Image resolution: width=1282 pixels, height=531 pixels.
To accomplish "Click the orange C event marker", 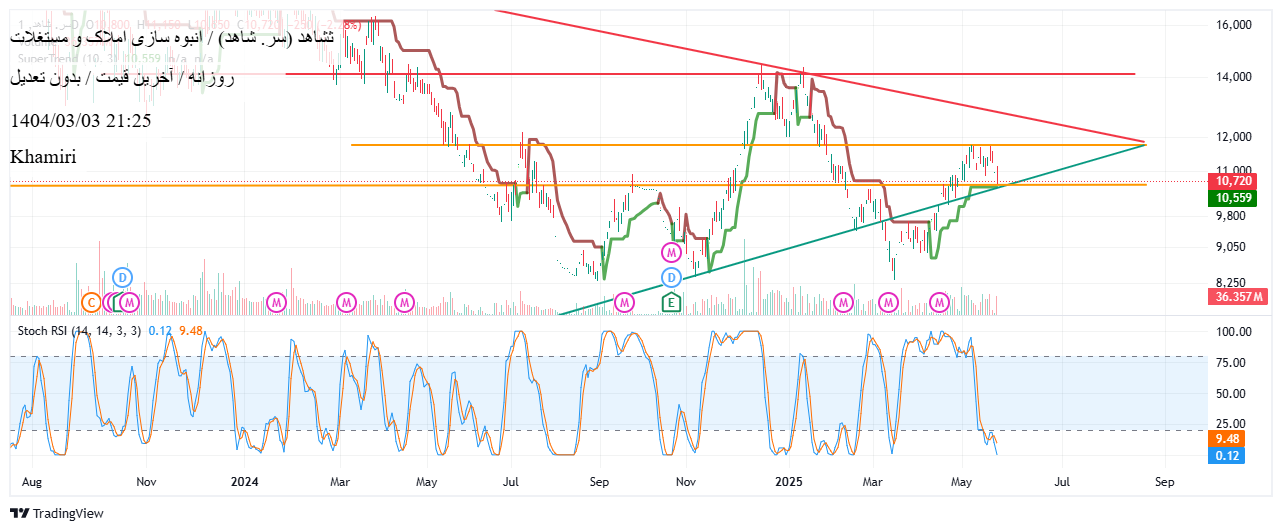I will tap(91, 301).
